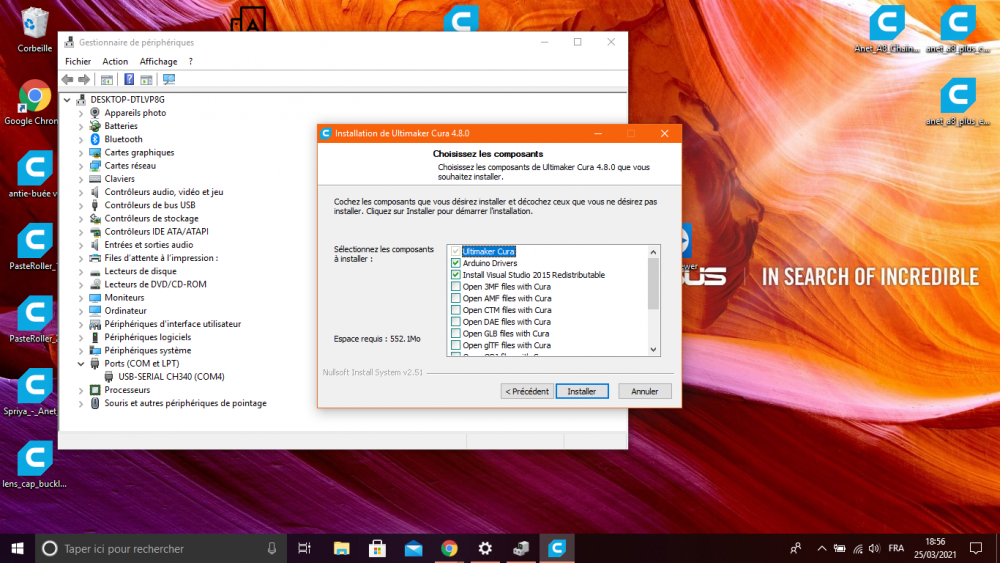
Task: Select the Anet_A8_Chain desktop file icon
Action: coord(887,29)
